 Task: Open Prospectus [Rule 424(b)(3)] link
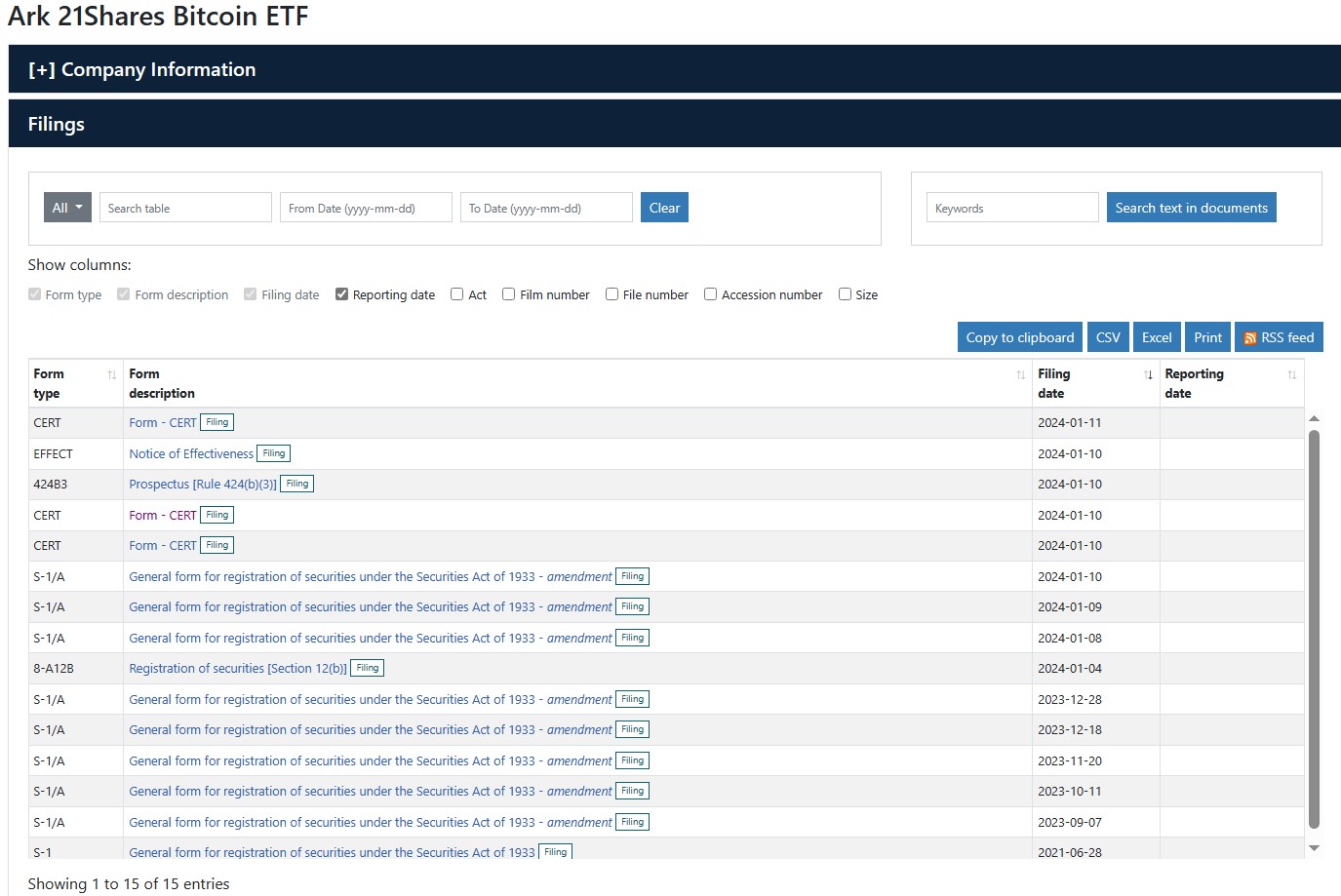[x=203, y=484]
